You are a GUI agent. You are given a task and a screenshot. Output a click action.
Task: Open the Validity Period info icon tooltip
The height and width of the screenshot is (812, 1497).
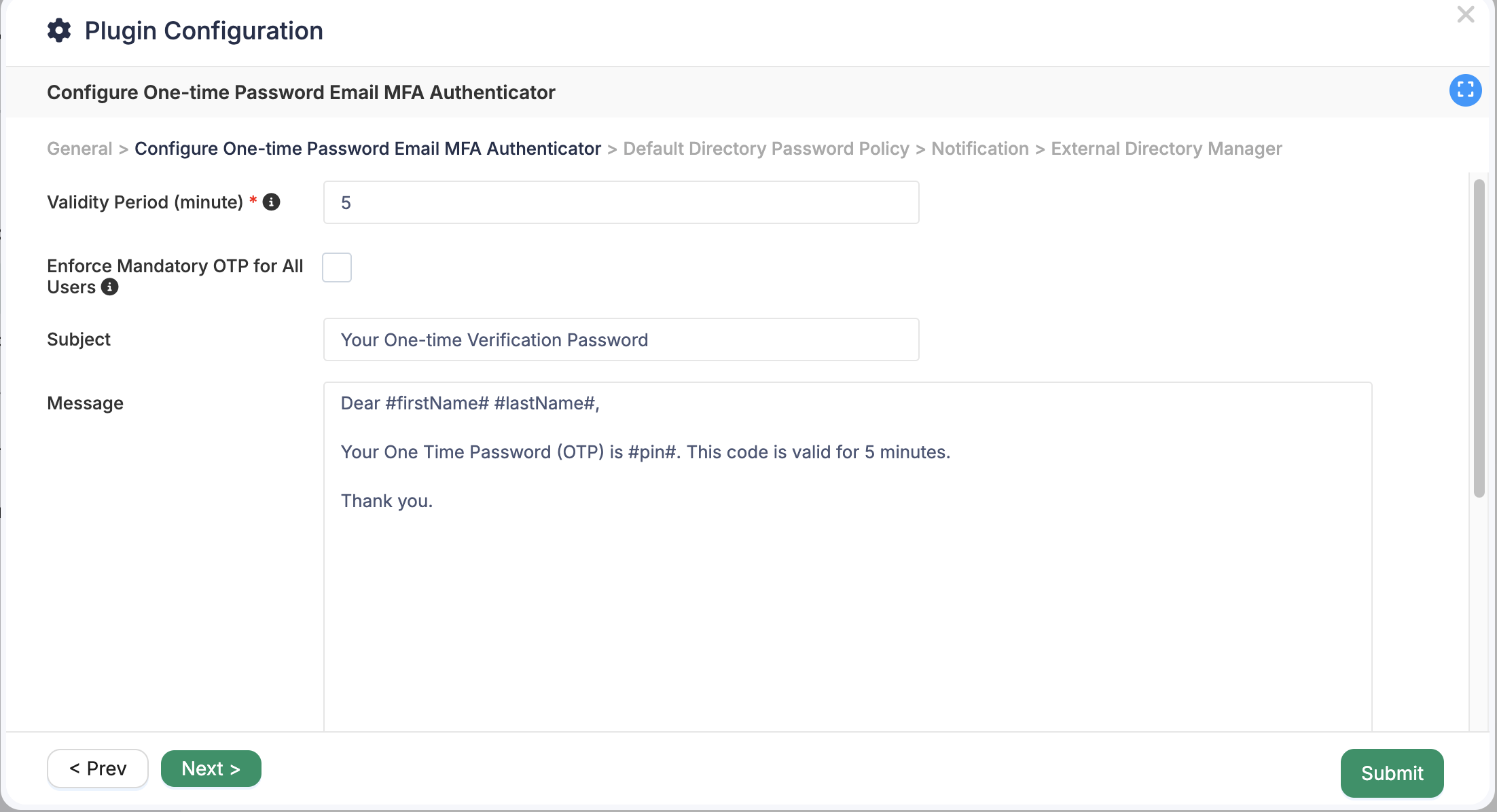click(x=271, y=202)
